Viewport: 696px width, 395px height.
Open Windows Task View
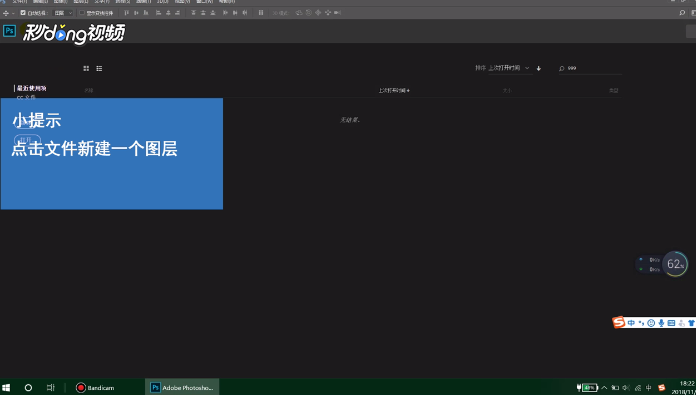50,387
